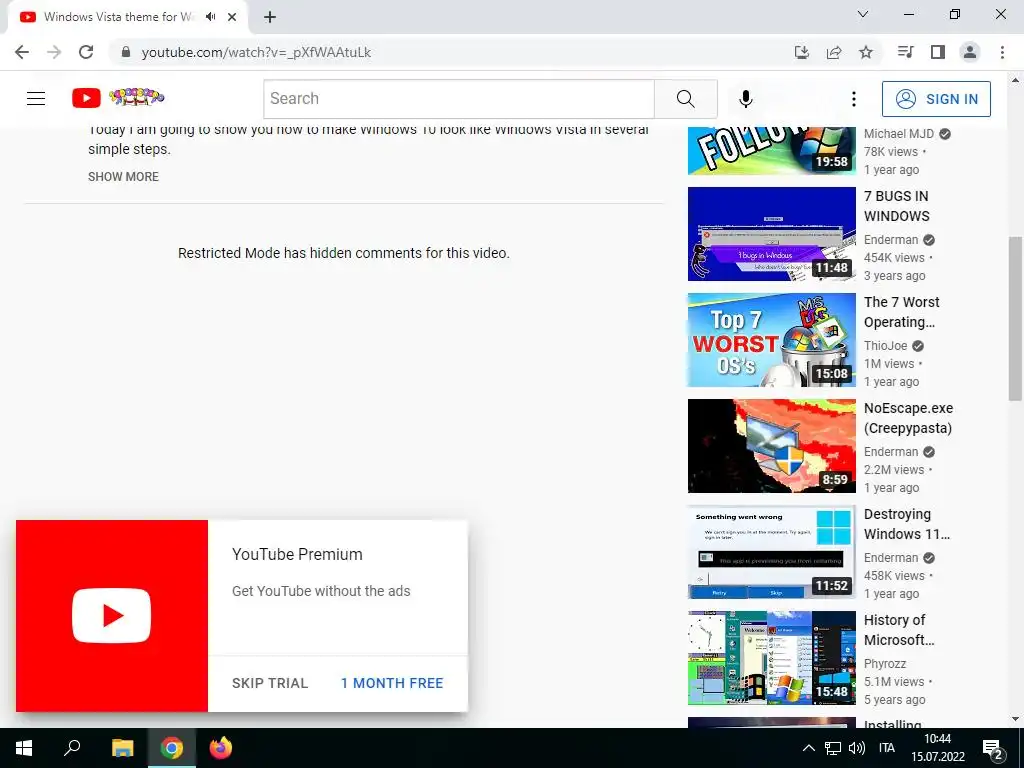Open YouTube settings three-dot menu

[x=854, y=99]
